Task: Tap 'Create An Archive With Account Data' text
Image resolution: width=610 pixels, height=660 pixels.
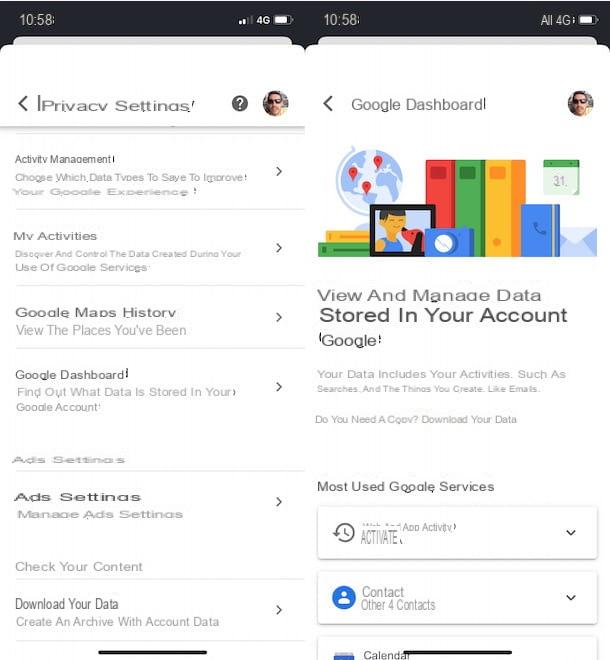Action: tap(117, 622)
